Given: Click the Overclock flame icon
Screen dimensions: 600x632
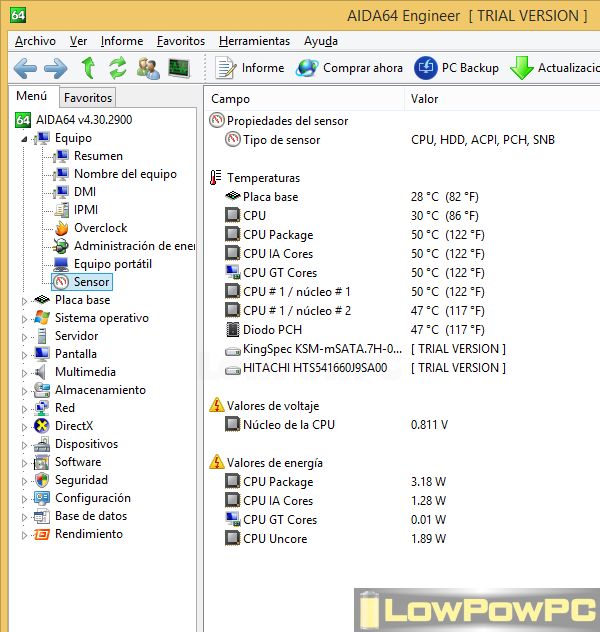Looking at the screenshot, I should [62, 228].
